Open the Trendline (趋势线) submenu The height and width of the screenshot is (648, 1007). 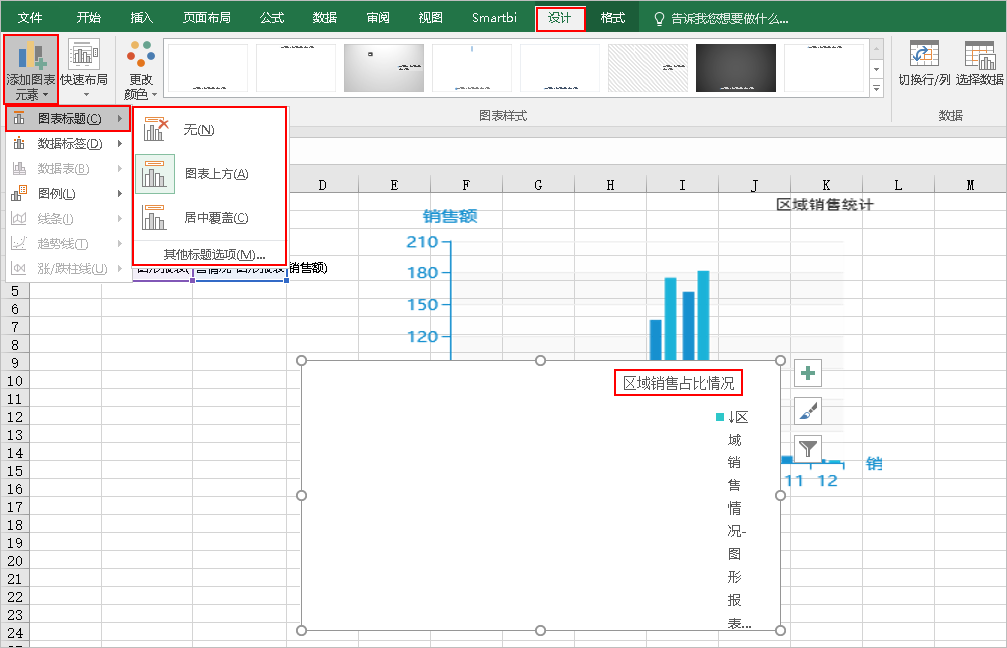pos(67,244)
